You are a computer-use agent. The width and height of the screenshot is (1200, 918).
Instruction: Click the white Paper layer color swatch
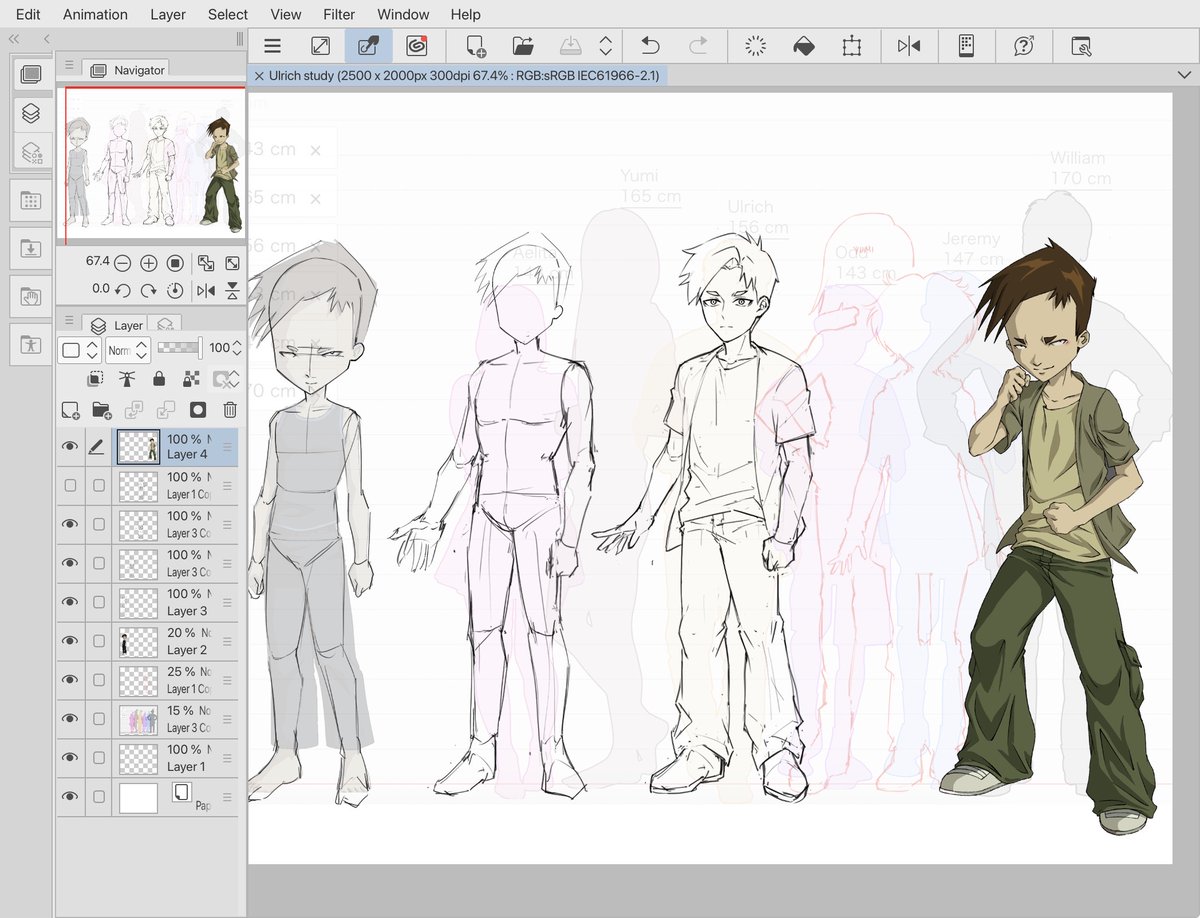(138, 797)
